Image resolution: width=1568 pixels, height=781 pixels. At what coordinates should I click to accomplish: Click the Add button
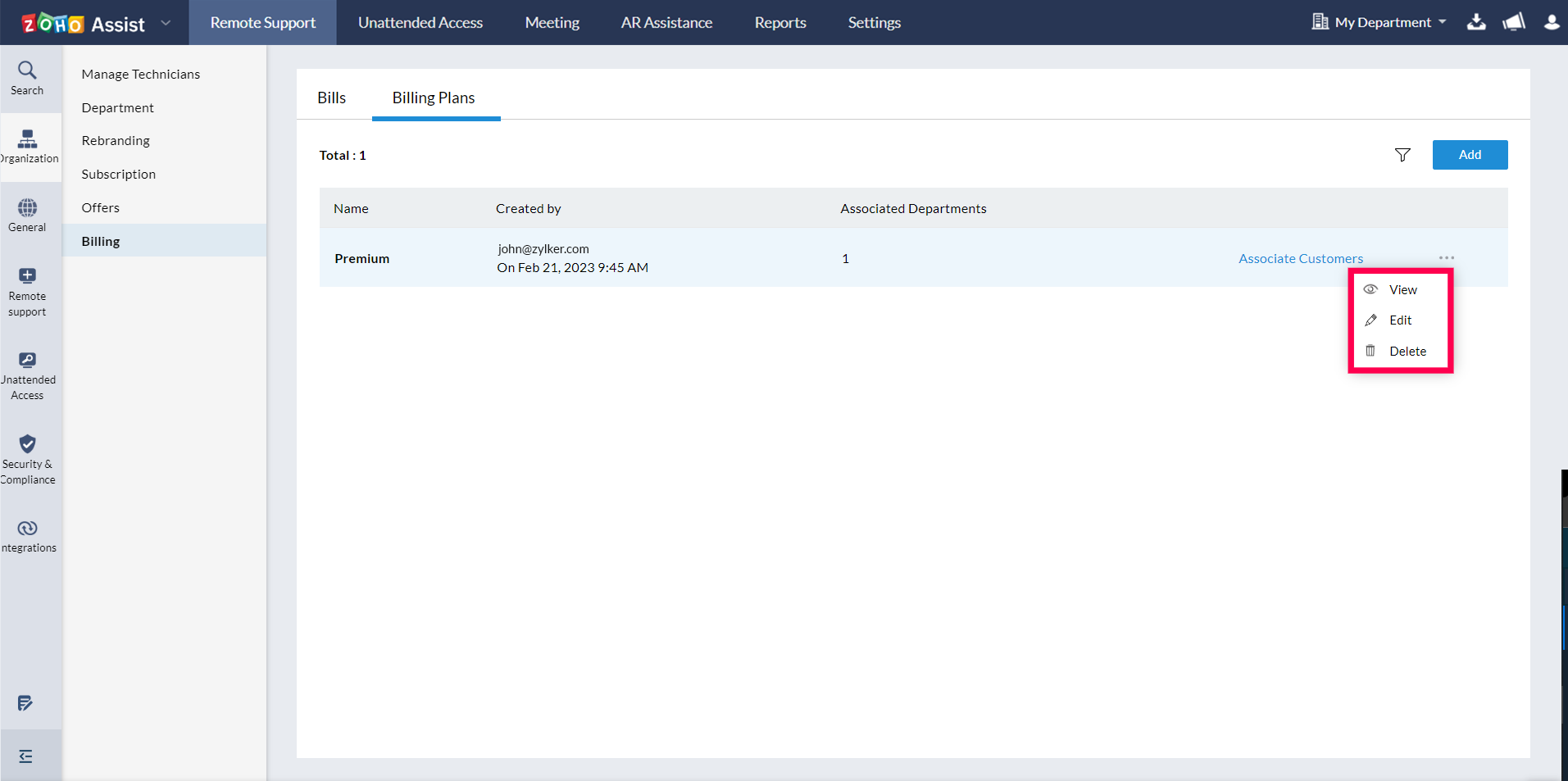1470,154
